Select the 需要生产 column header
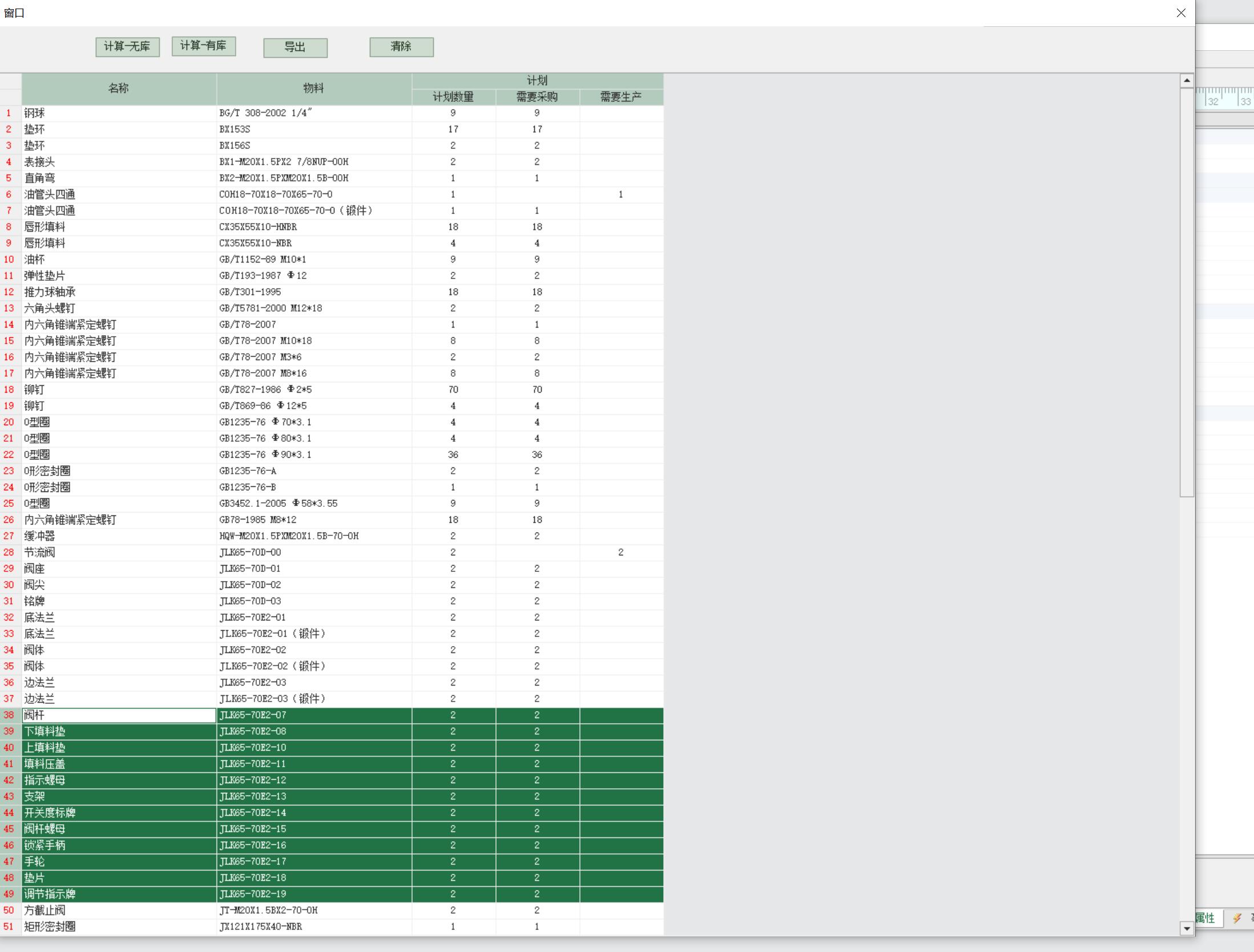 coord(621,97)
